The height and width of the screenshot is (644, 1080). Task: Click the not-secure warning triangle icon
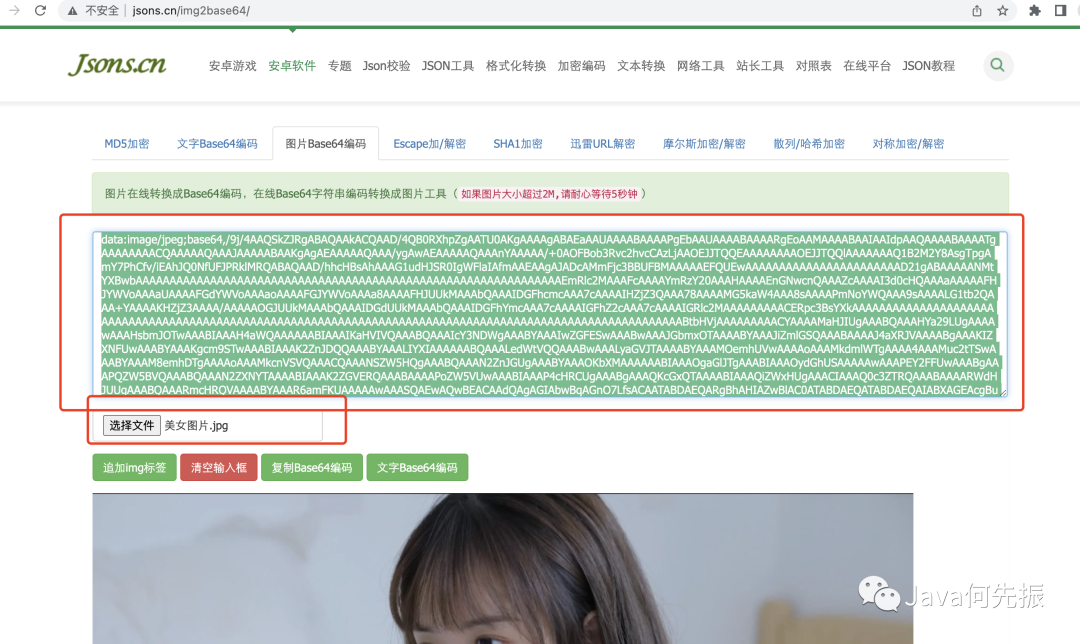[x=72, y=11]
